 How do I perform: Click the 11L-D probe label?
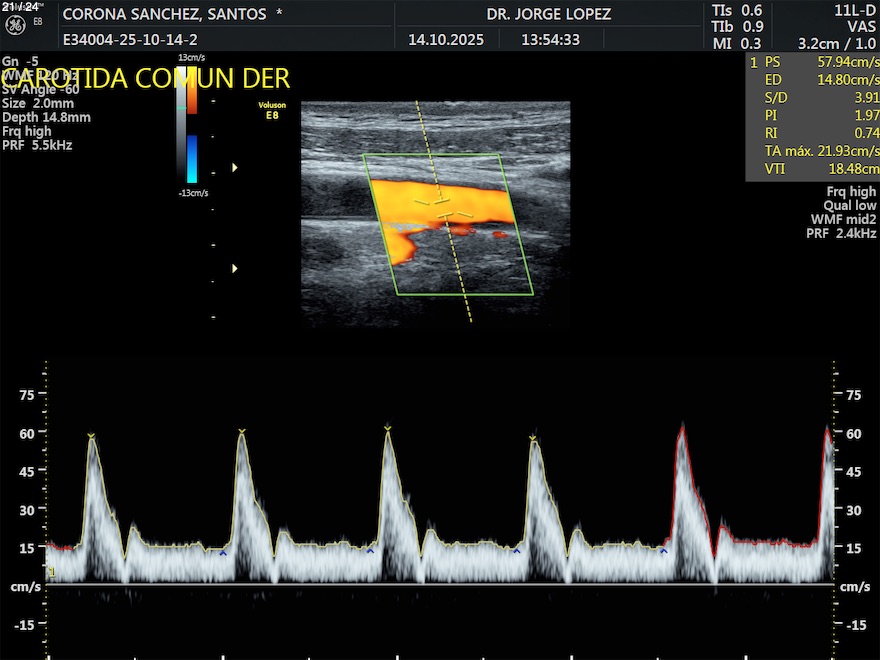[855, 10]
